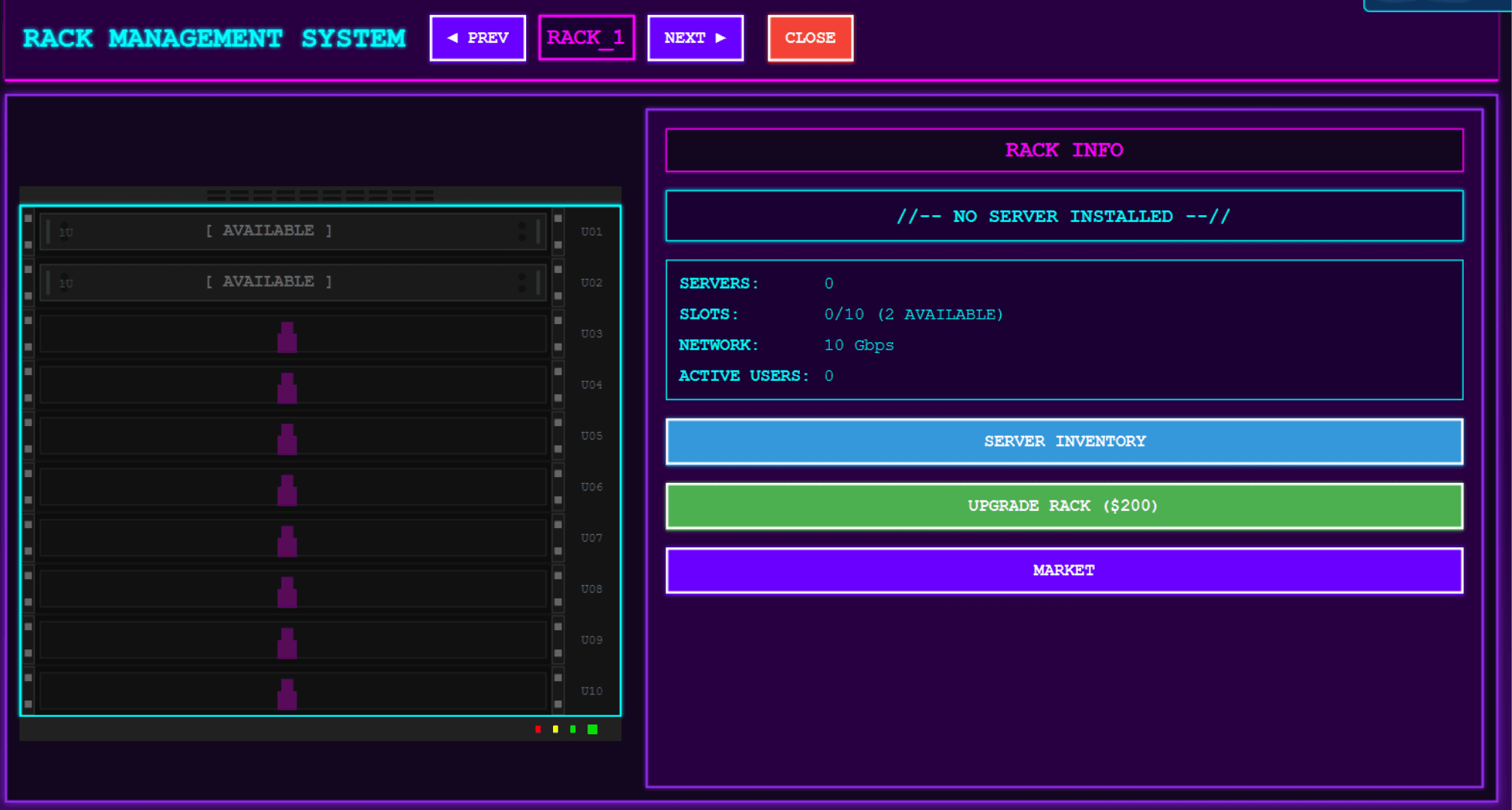This screenshot has width=1512, height=810.
Task: Click the RACK_1 label tab
Action: [x=586, y=37]
